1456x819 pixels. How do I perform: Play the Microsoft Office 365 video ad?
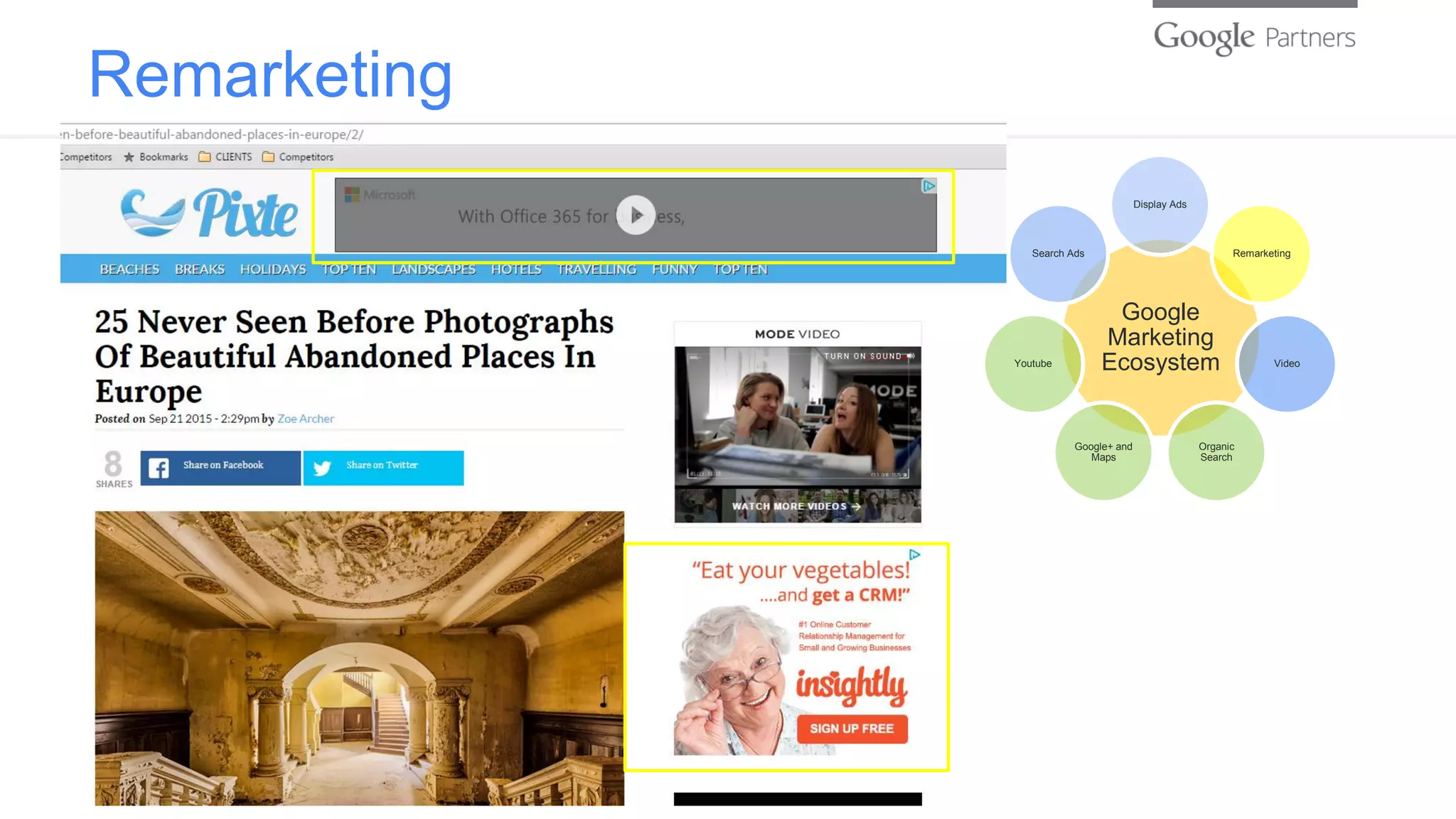(636, 215)
